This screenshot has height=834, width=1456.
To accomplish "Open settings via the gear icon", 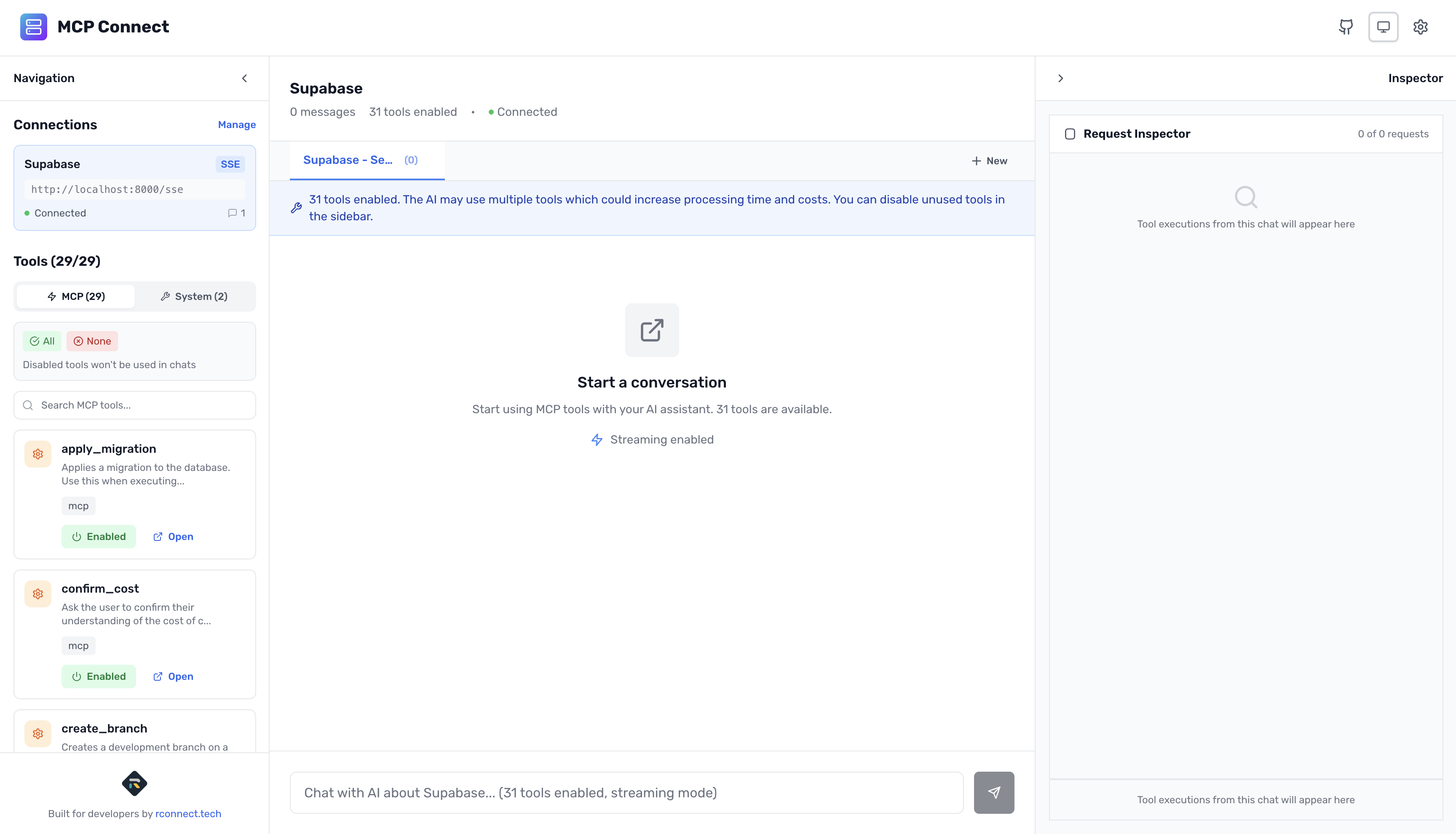I will [x=1421, y=27].
